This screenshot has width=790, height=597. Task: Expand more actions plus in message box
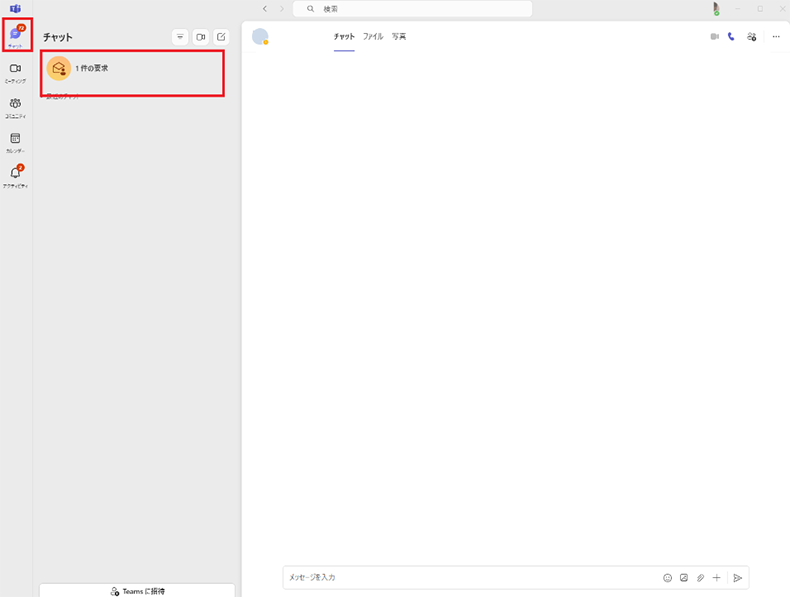716,578
